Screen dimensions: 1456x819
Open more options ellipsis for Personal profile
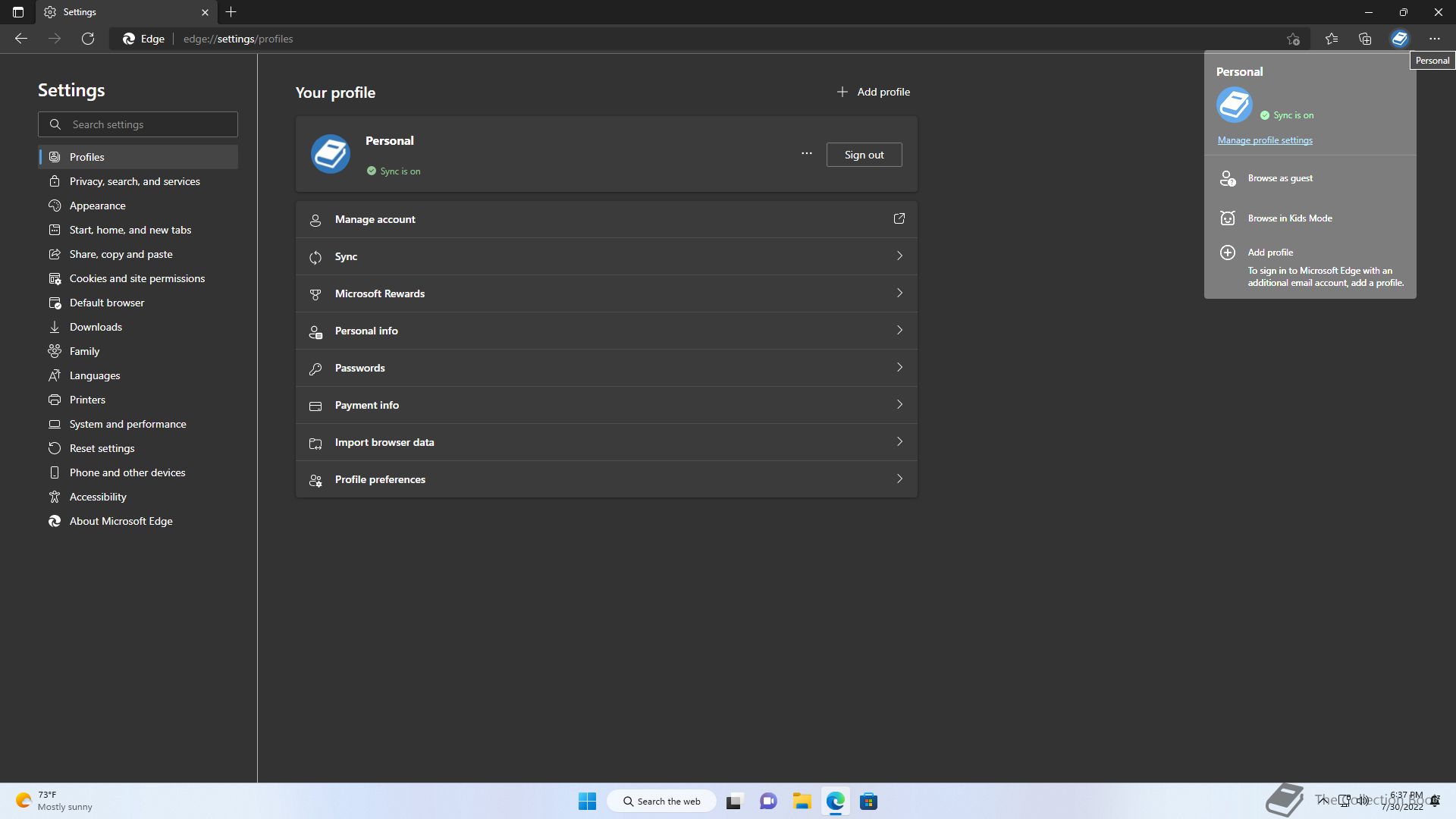(806, 154)
